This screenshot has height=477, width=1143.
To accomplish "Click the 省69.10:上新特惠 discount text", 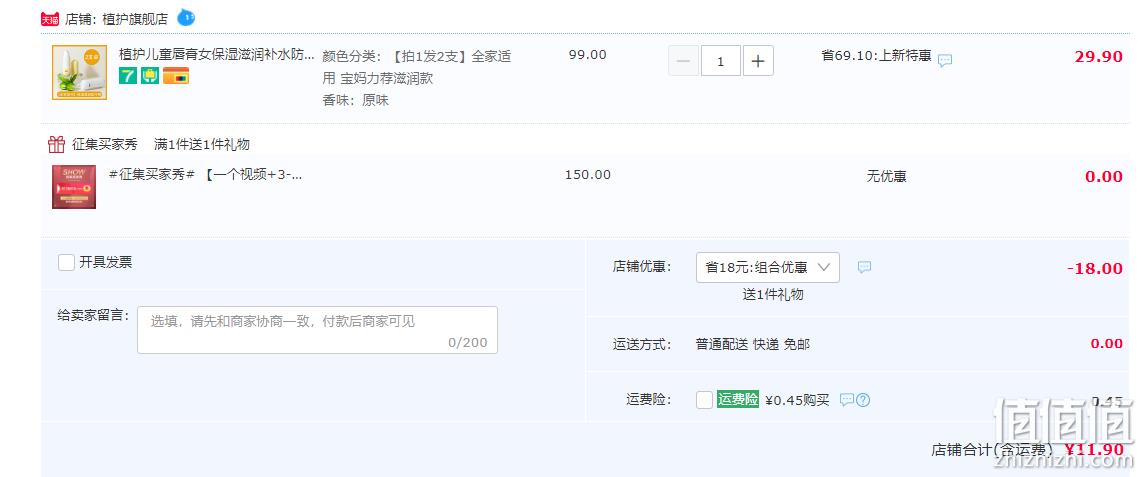I will click(876, 55).
